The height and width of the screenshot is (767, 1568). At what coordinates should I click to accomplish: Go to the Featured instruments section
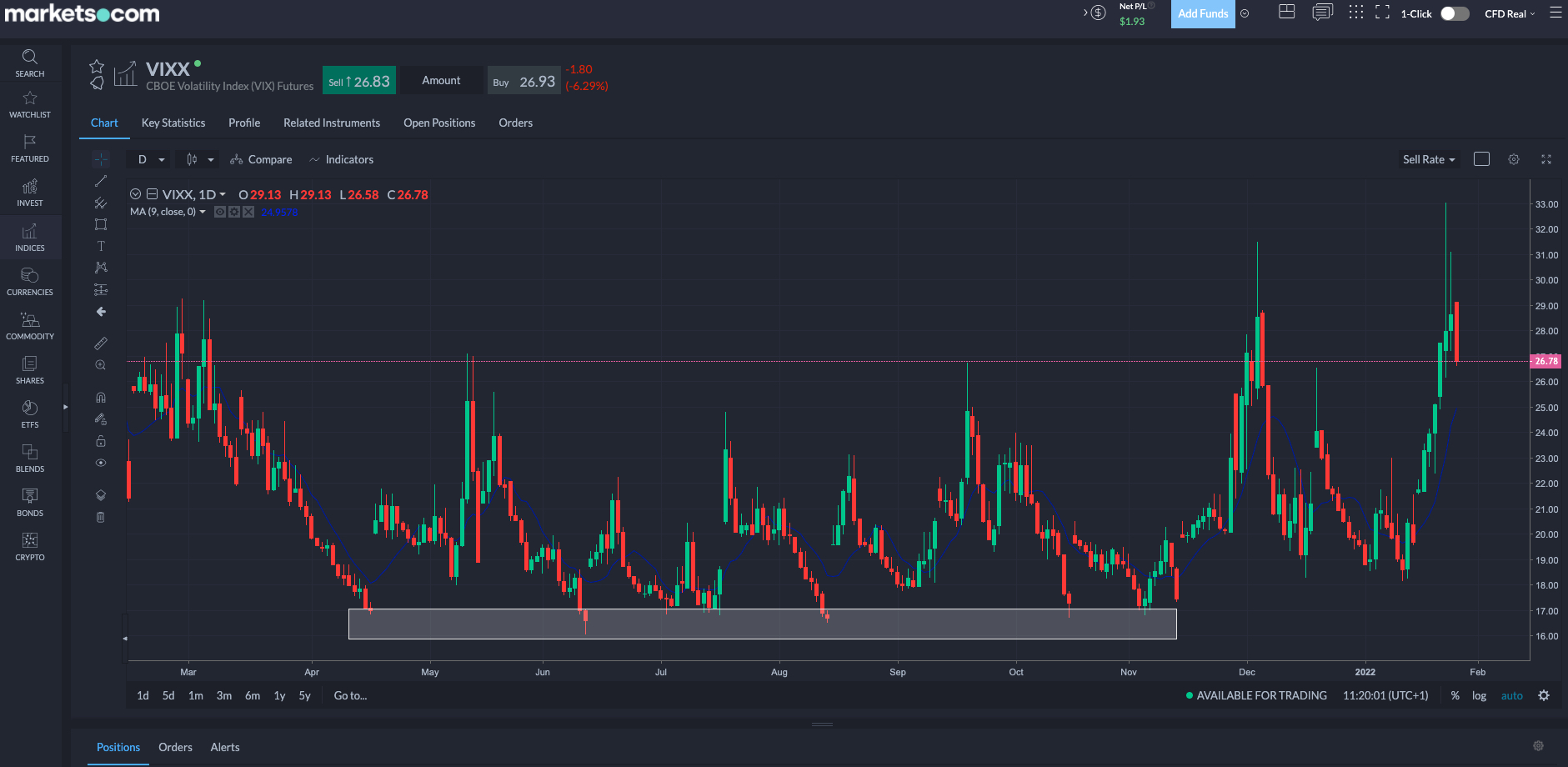click(30, 149)
